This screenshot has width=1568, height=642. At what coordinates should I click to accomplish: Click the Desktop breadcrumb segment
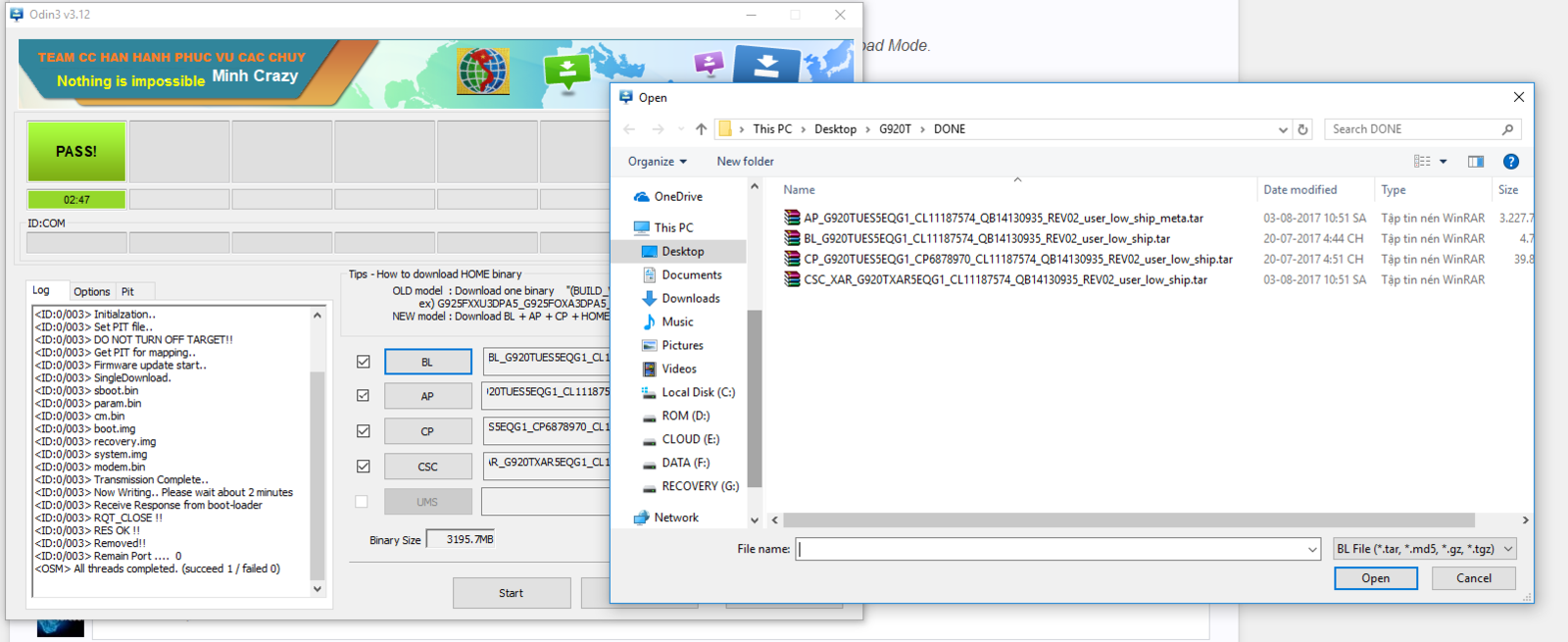point(835,129)
